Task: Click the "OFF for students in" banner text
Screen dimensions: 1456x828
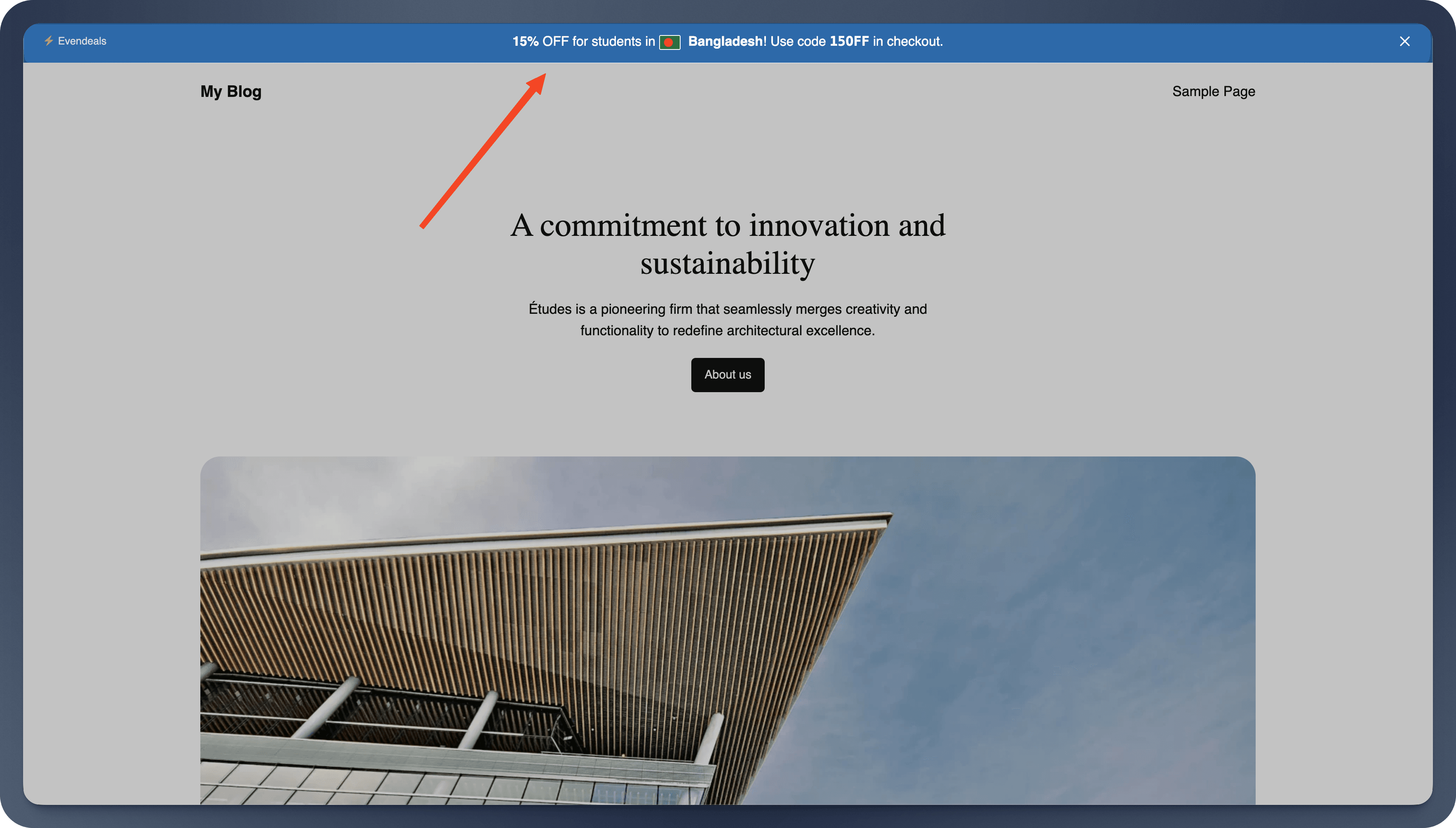Action: pyautogui.click(x=598, y=42)
